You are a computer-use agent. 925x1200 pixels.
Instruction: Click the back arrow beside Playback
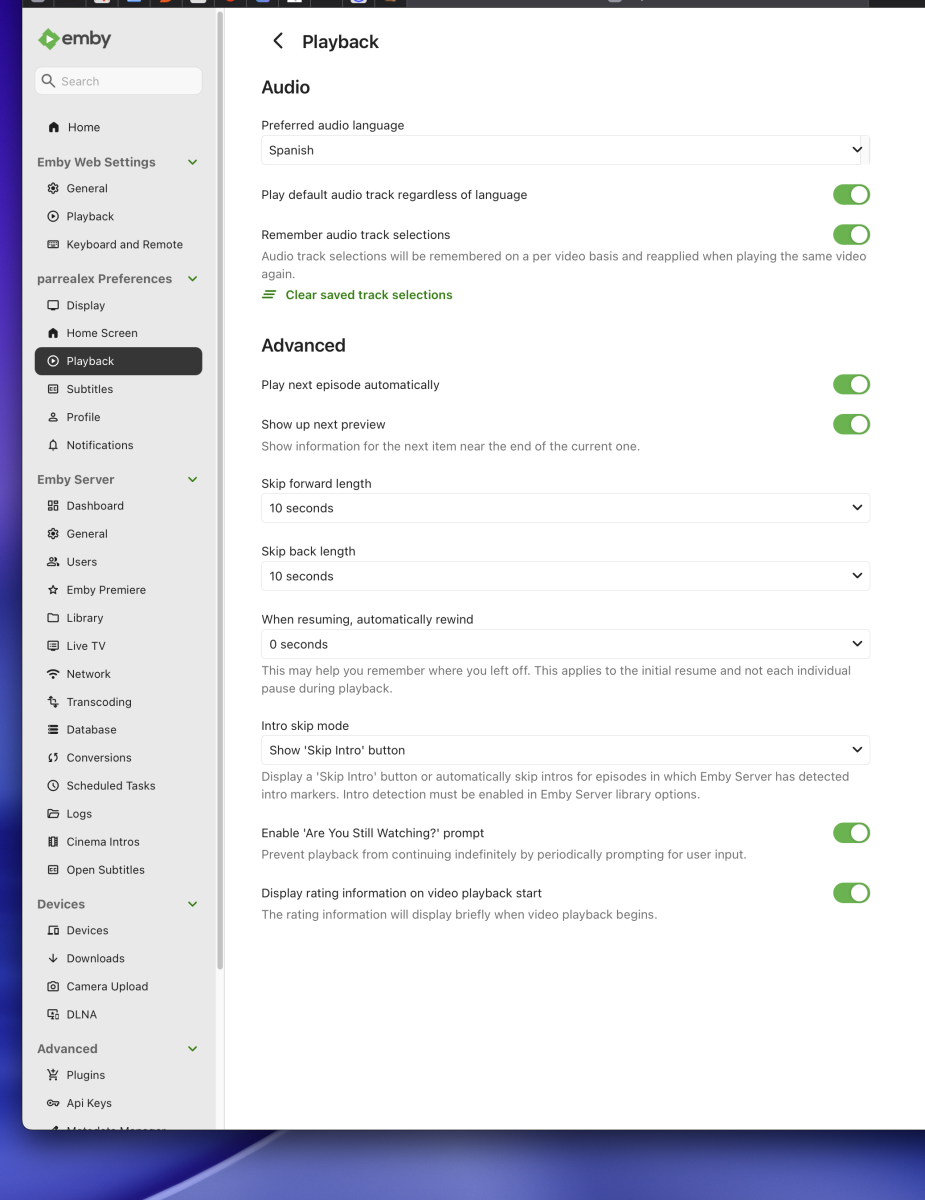coord(278,41)
